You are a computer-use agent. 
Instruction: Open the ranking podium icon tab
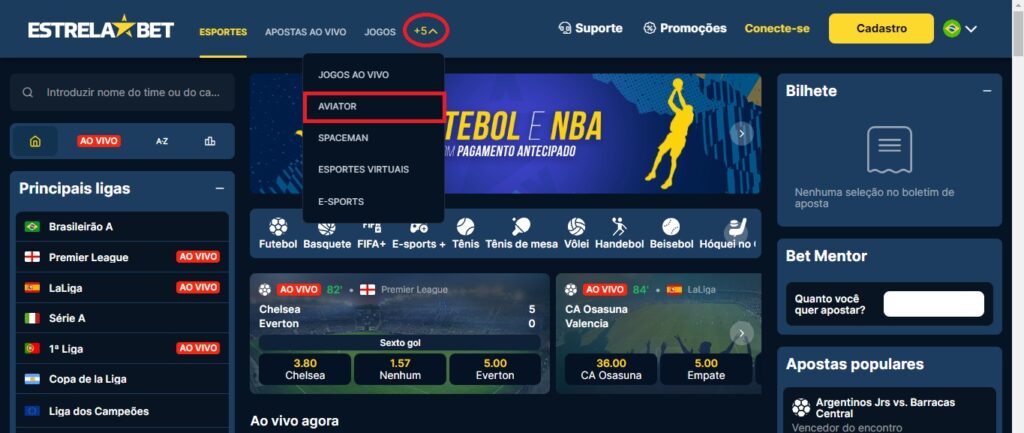click(x=210, y=141)
